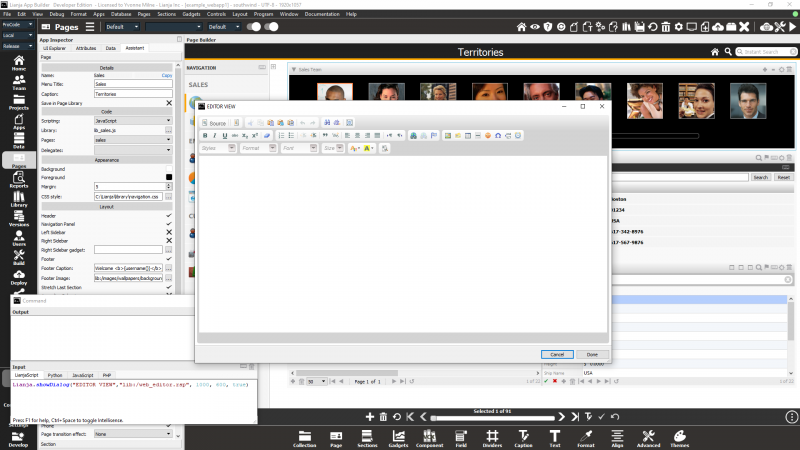Insert an anchor flag in the editor
This screenshot has height=450, width=800.
434,136
